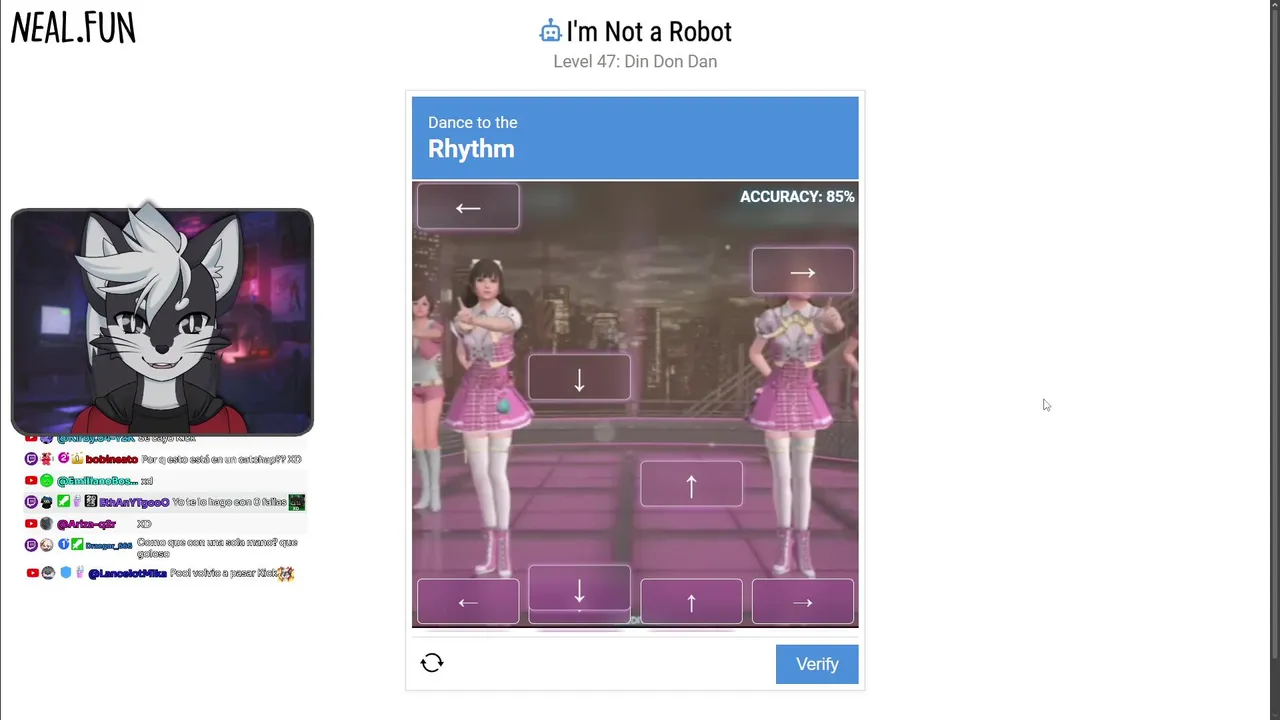Click the @LancelotMika username in chat
The image size is (1280, 720).
tap(127, 573)
